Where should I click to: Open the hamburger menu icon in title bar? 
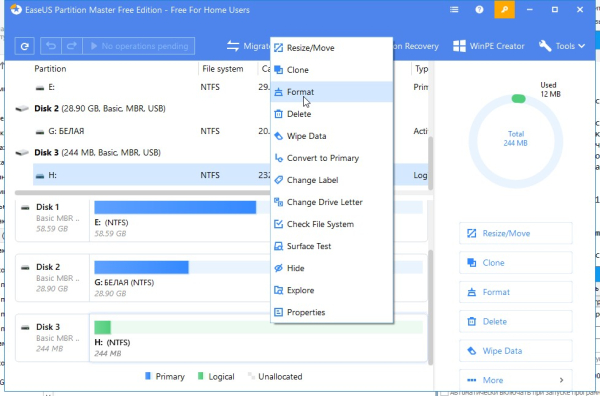(x=454, y=10)
